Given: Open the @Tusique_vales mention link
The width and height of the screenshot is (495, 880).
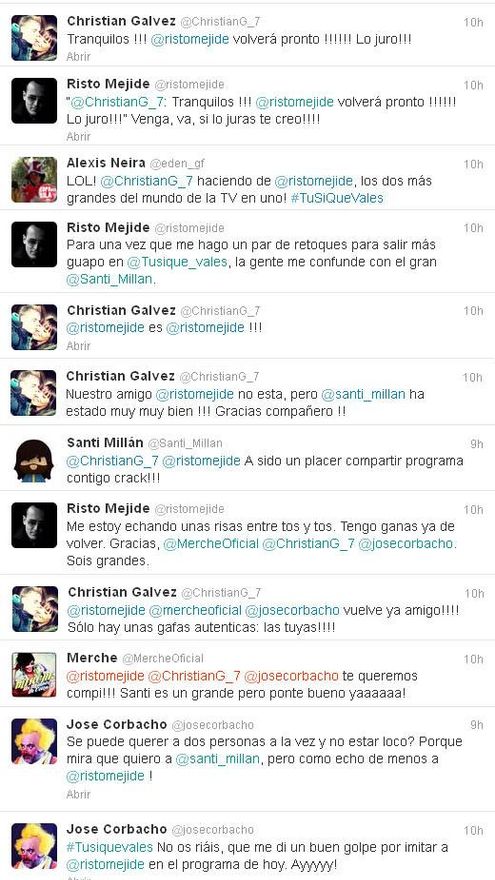Looking at the screenshot, I should tap(177, 262).
